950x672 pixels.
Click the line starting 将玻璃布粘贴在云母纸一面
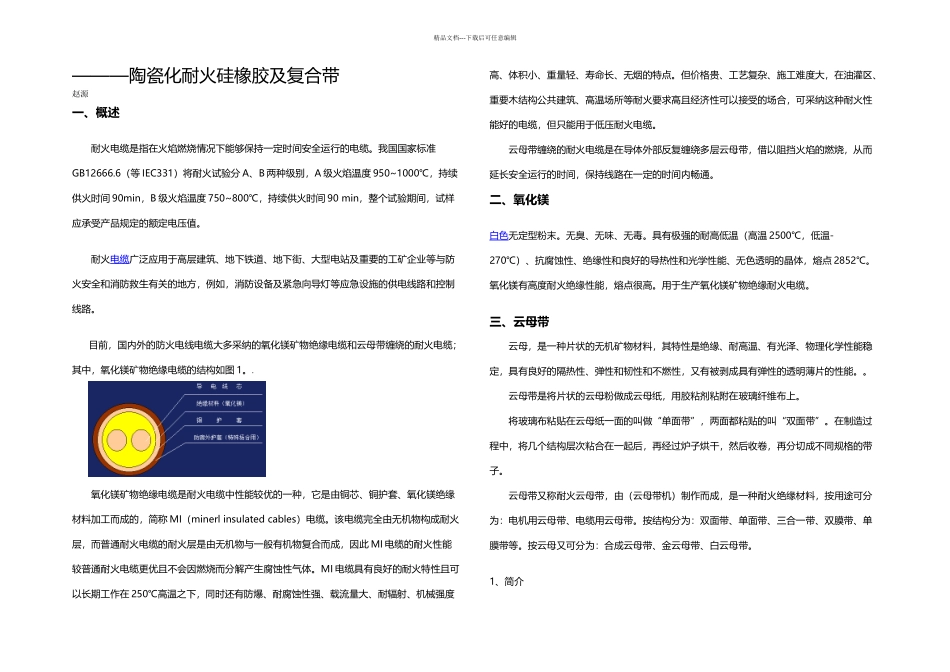(x=690, y=421)
